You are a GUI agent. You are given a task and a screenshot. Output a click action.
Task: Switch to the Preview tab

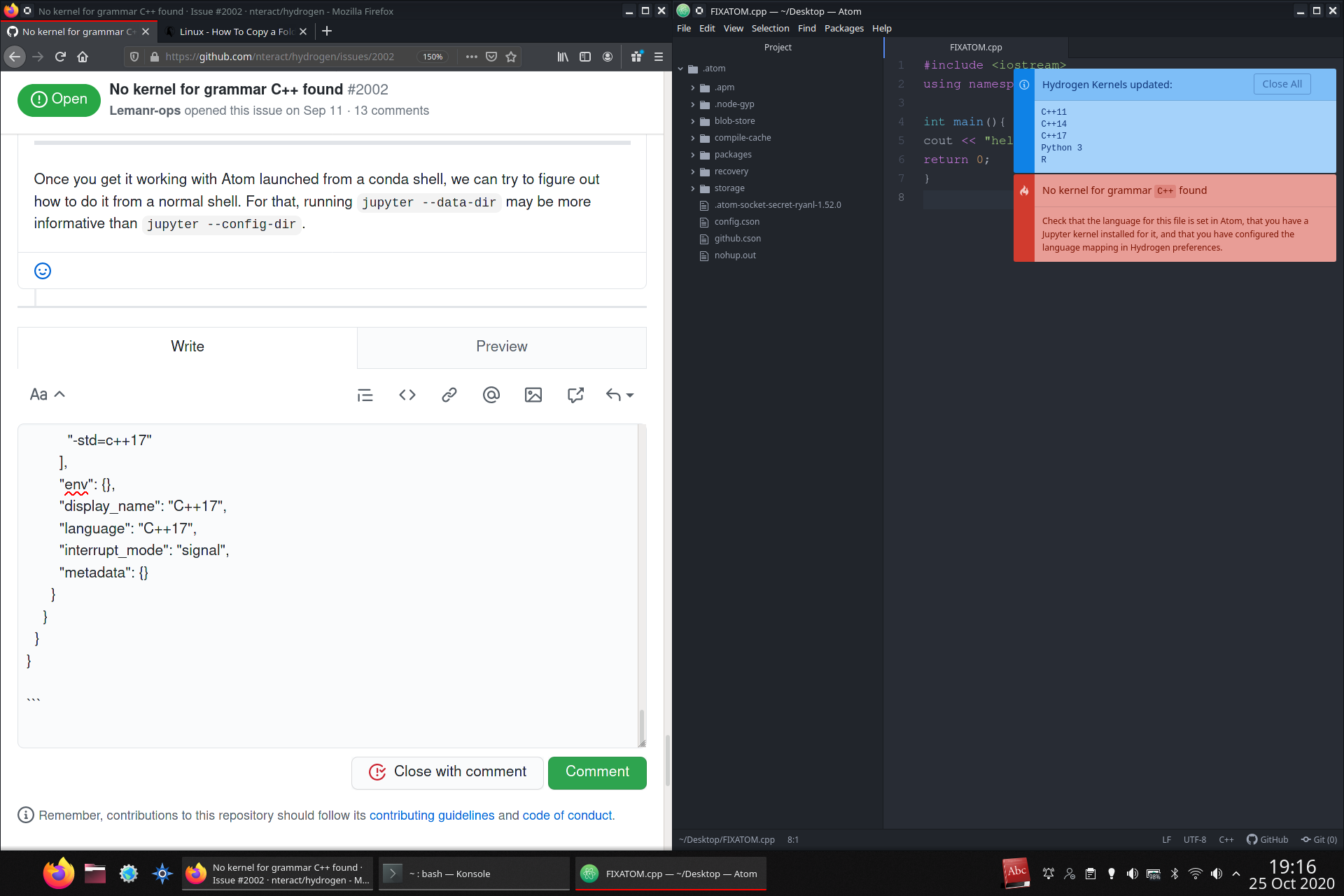tap(501, 346)
